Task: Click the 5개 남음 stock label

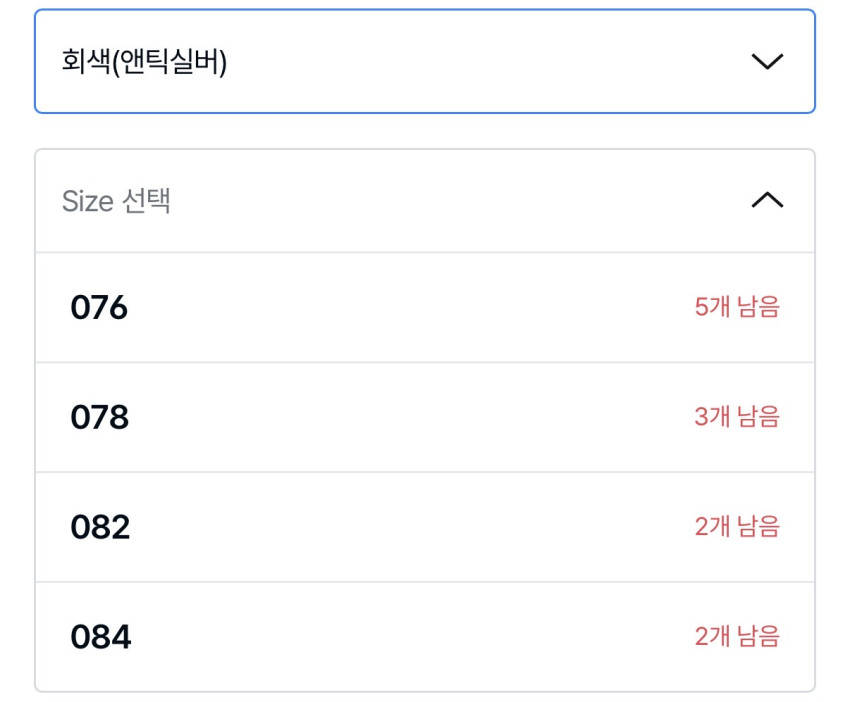Action: click(737, 307)
